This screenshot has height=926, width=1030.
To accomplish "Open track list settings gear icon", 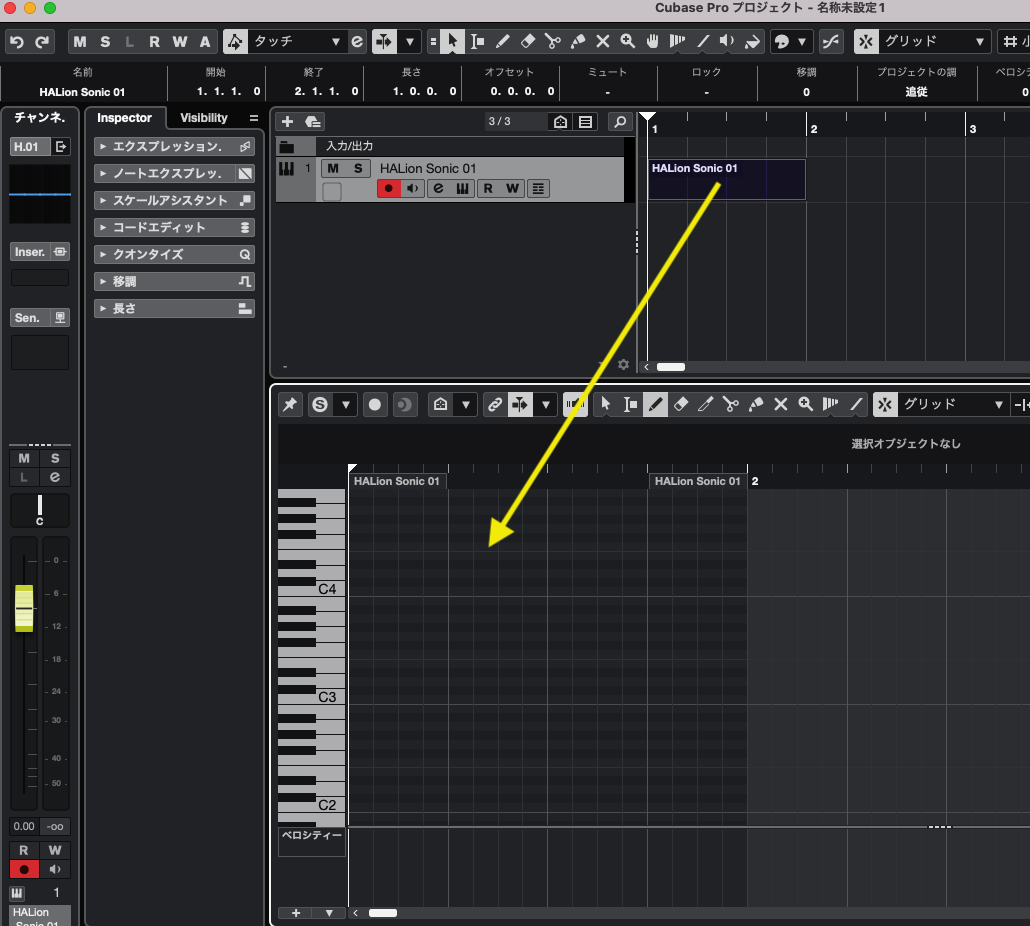I will pos(623,364).
